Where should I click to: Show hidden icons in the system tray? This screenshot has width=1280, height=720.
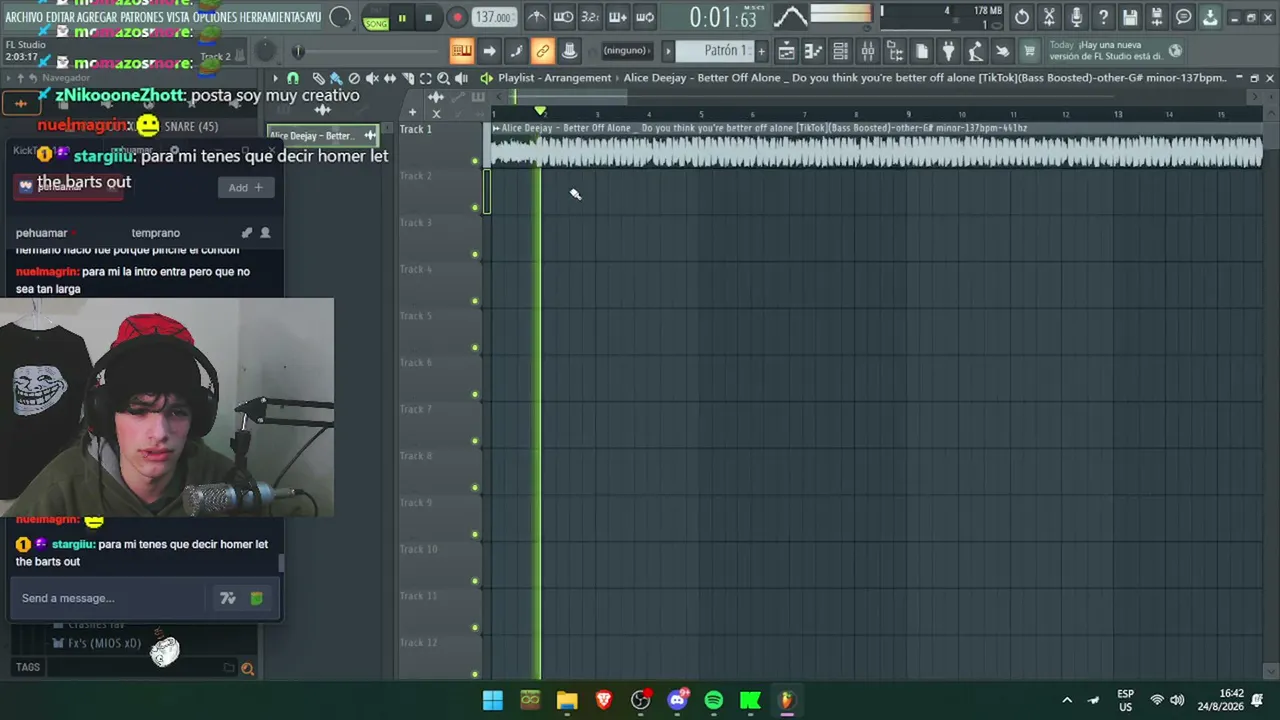[1067, 700]
